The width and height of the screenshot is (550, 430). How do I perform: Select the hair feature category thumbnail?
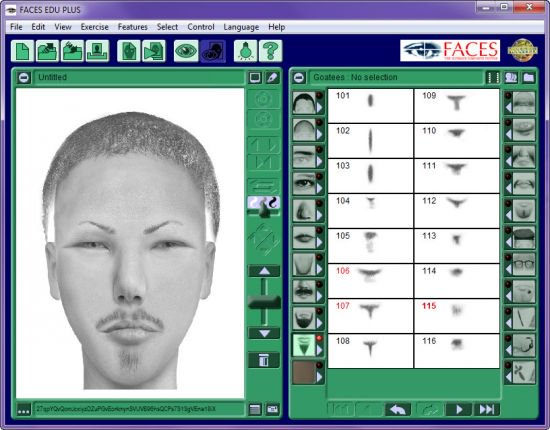(x=304, y=102)
